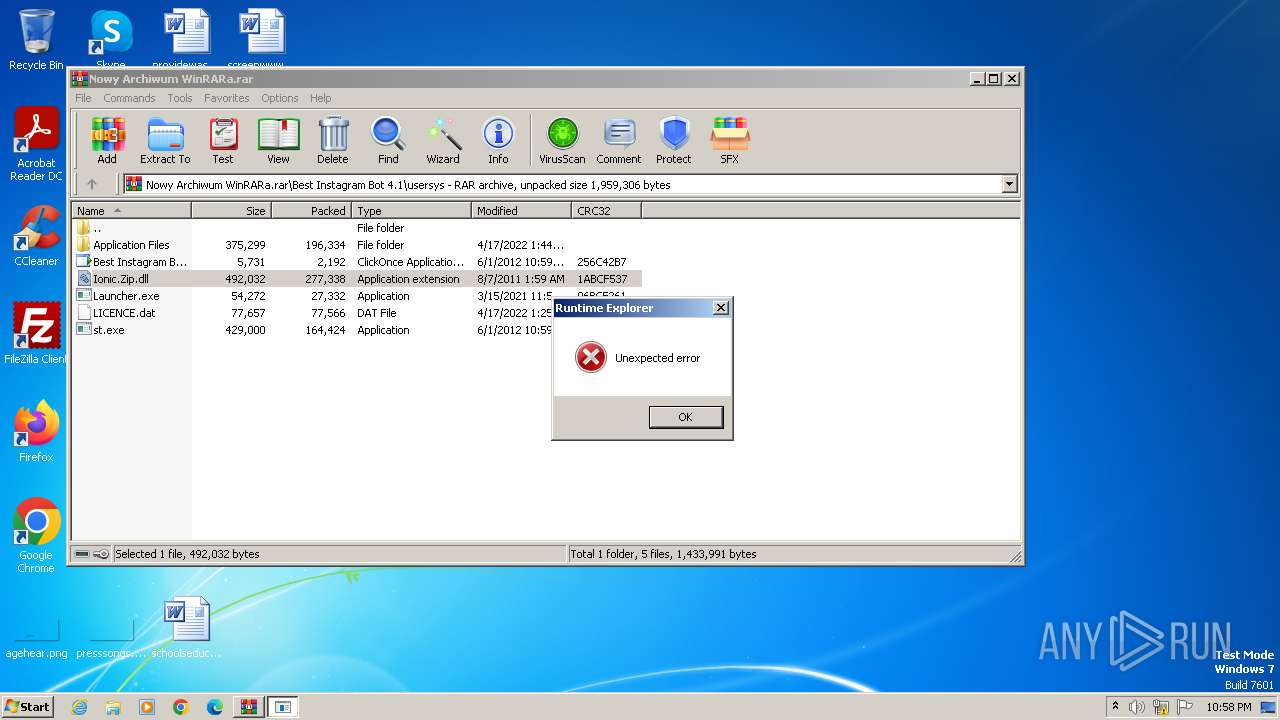Select the Ionic.Zip.dll file
1280x720 pixels.
(357, 279)
